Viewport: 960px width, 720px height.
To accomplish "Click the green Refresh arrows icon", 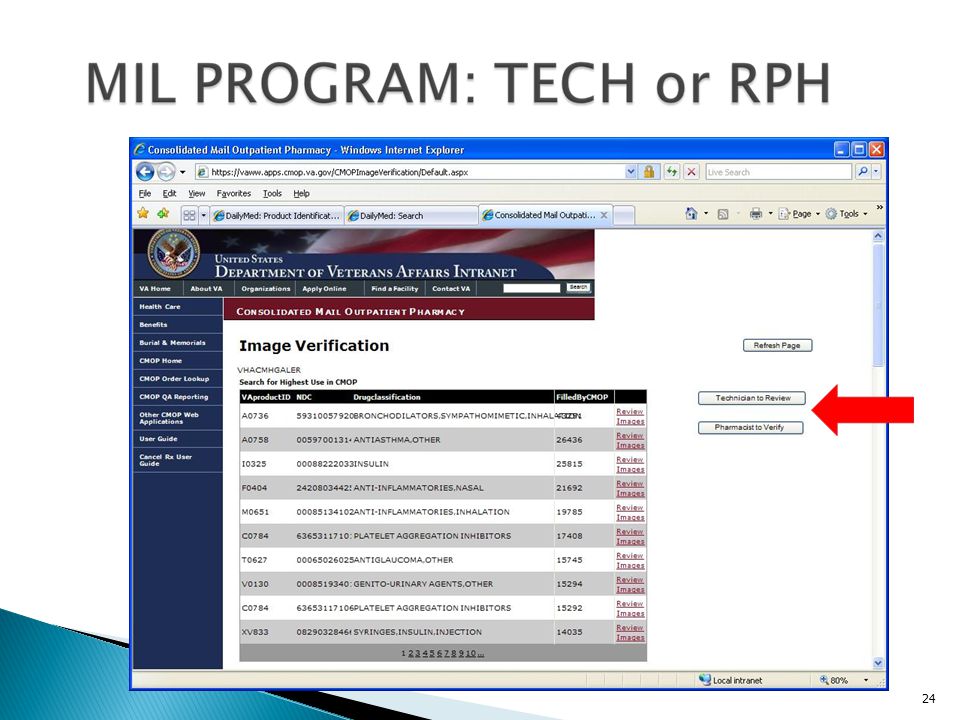I will [672, 172].
